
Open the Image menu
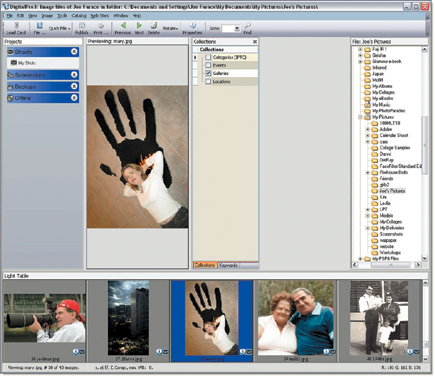tap(47, 16)
